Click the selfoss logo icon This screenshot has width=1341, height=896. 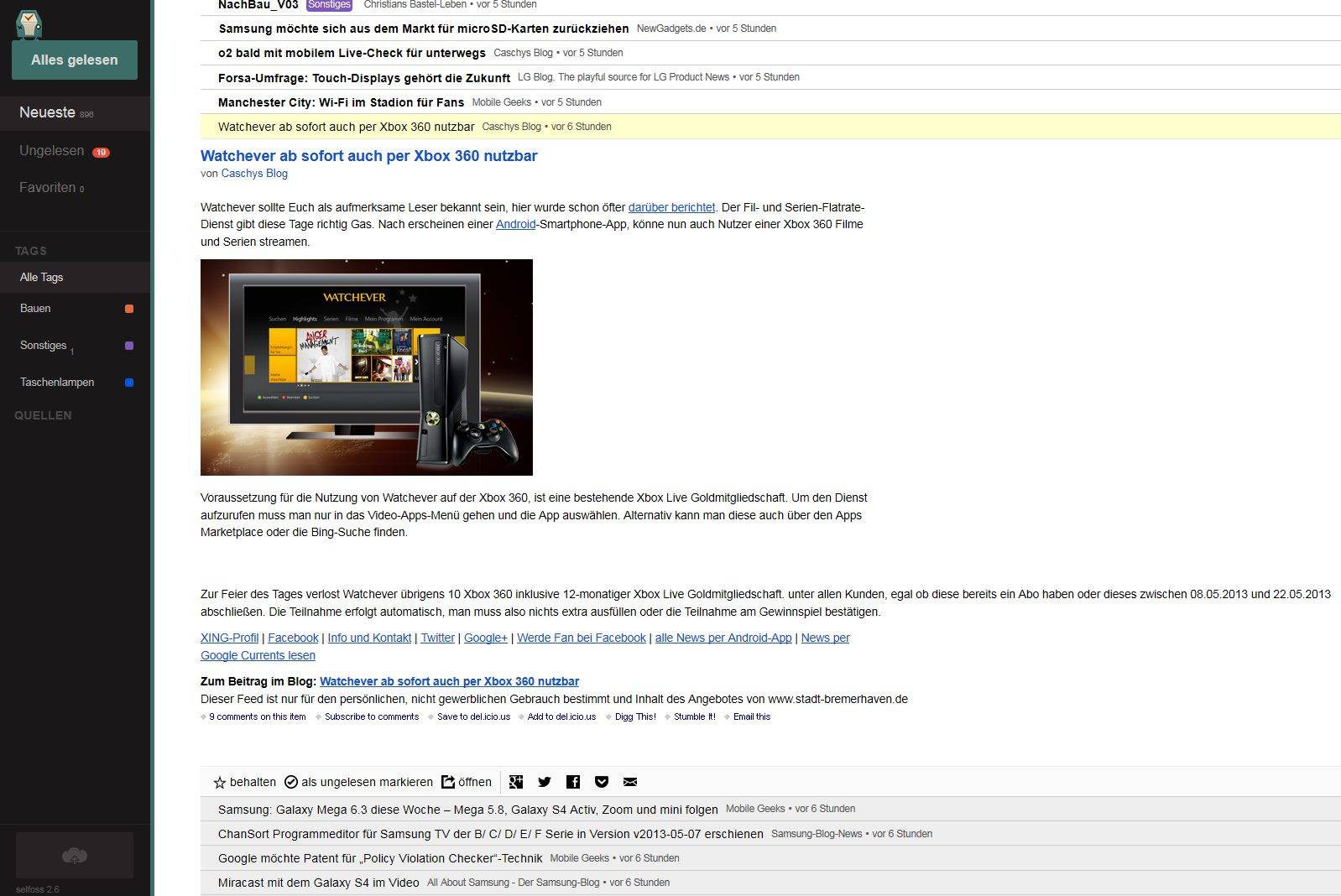[29, 23]
